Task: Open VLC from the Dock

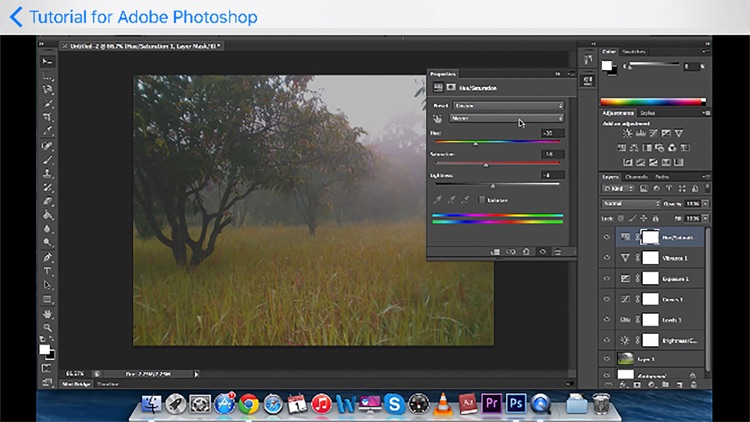Action: click(443, 404)
